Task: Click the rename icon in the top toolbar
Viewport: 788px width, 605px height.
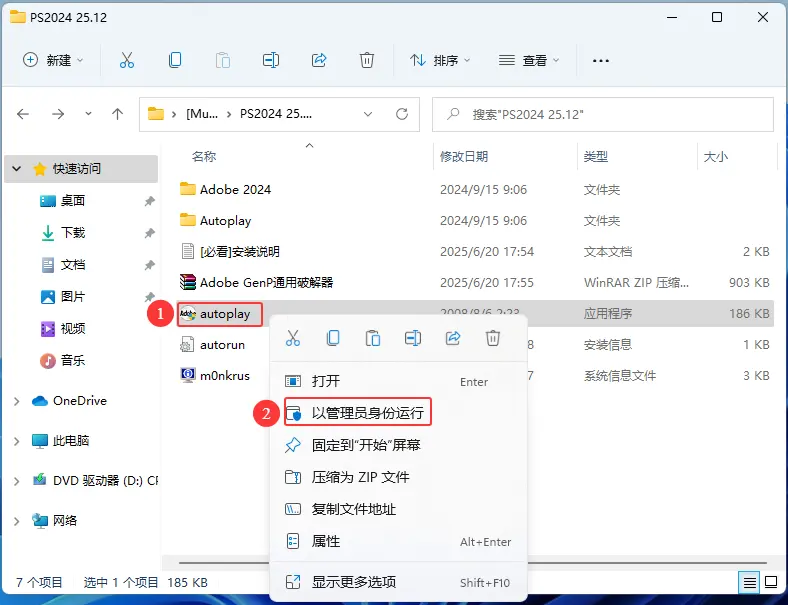Action: [271, 60]
